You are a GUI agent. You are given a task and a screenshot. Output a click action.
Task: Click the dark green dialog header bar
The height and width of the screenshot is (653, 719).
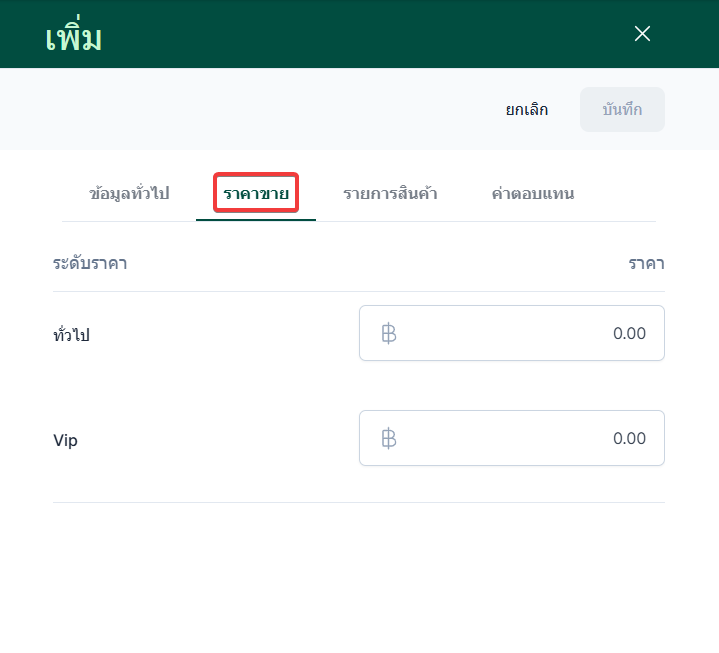[350, 34]
